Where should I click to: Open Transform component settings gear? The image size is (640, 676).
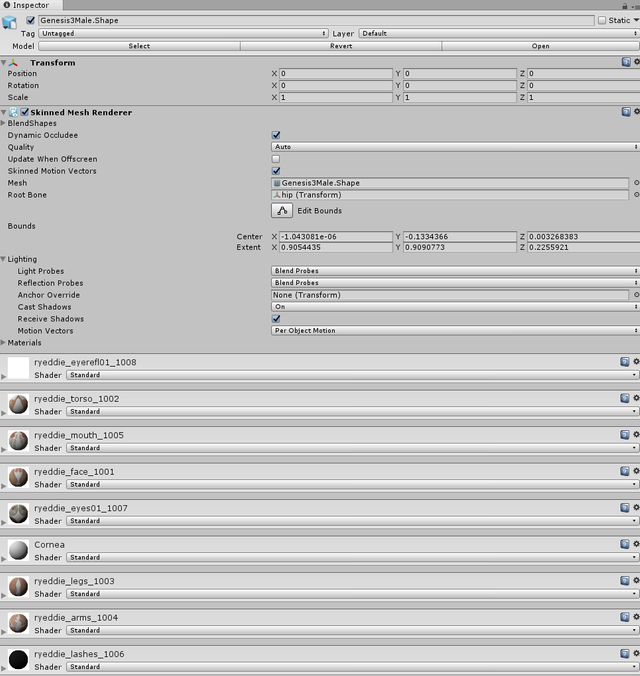[637, 62]
